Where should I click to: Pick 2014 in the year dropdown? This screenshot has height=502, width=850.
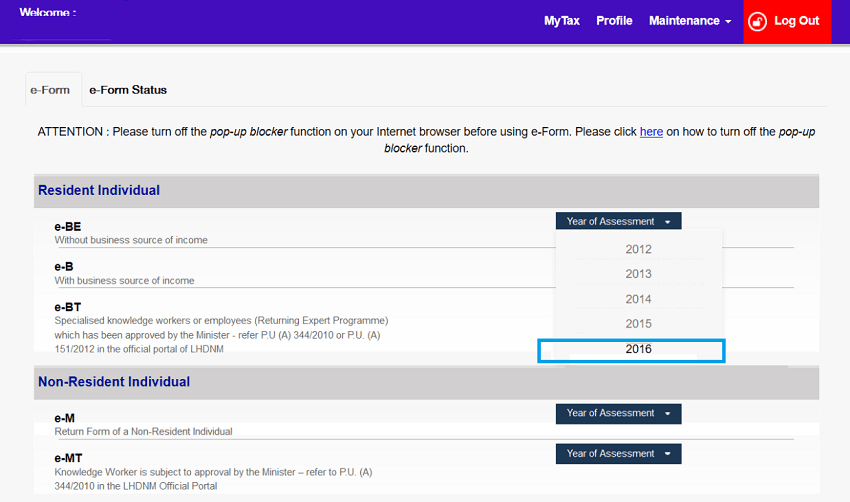[x=638, y=299]
